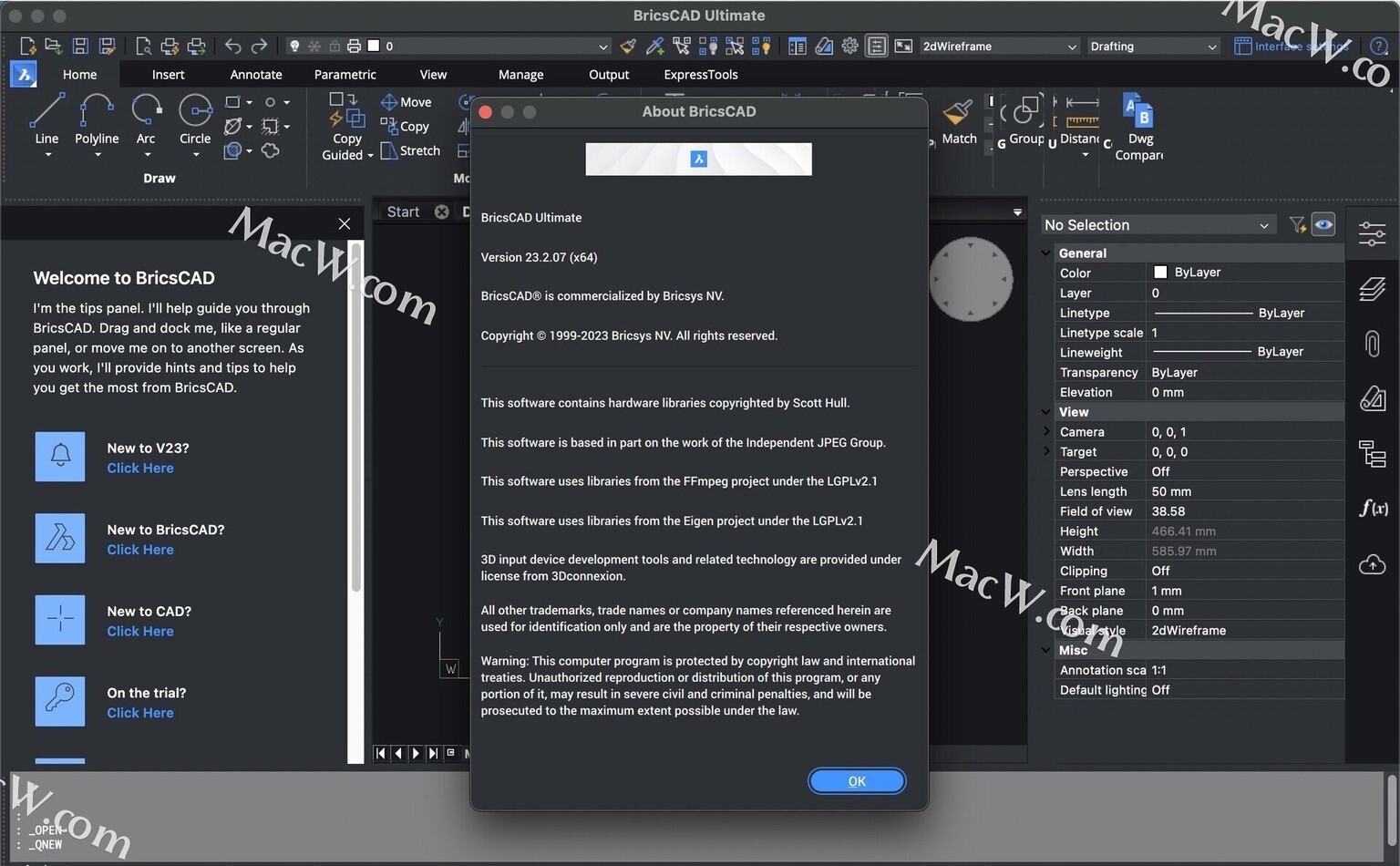Screen dimensions: 1400x866
Task: Open the Drafting workspace dropdown
Action: (1154, 46)
